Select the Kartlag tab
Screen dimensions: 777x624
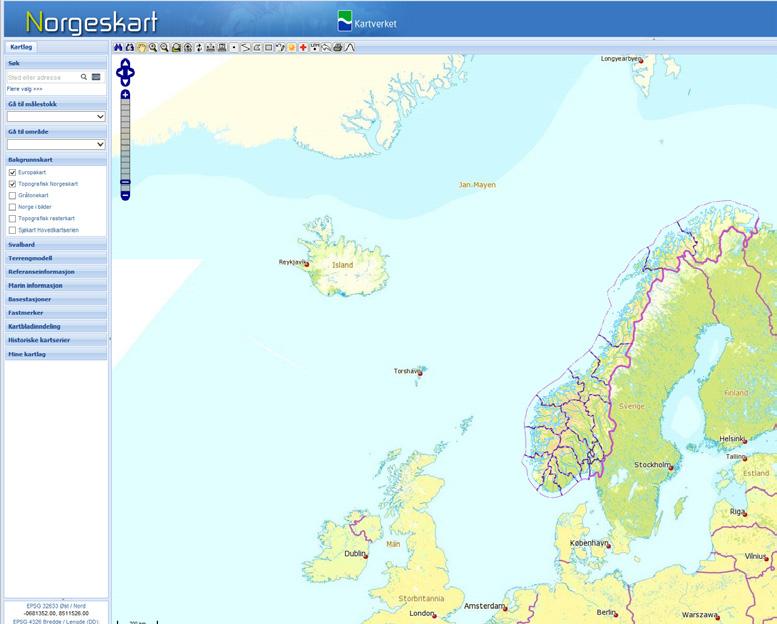[x=21, y=47]
